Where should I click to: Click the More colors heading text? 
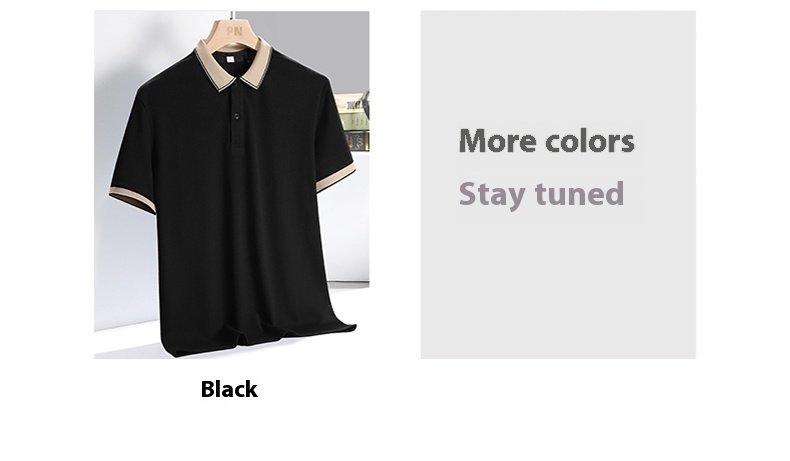pos(547,141)
